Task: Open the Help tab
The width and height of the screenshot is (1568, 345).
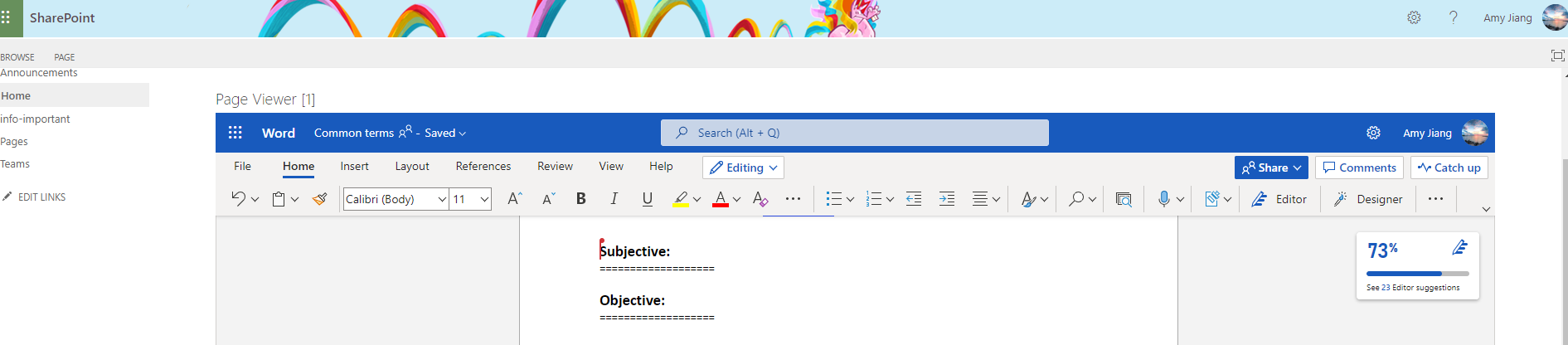Action: pyautogui.click(x=661, y=166)
